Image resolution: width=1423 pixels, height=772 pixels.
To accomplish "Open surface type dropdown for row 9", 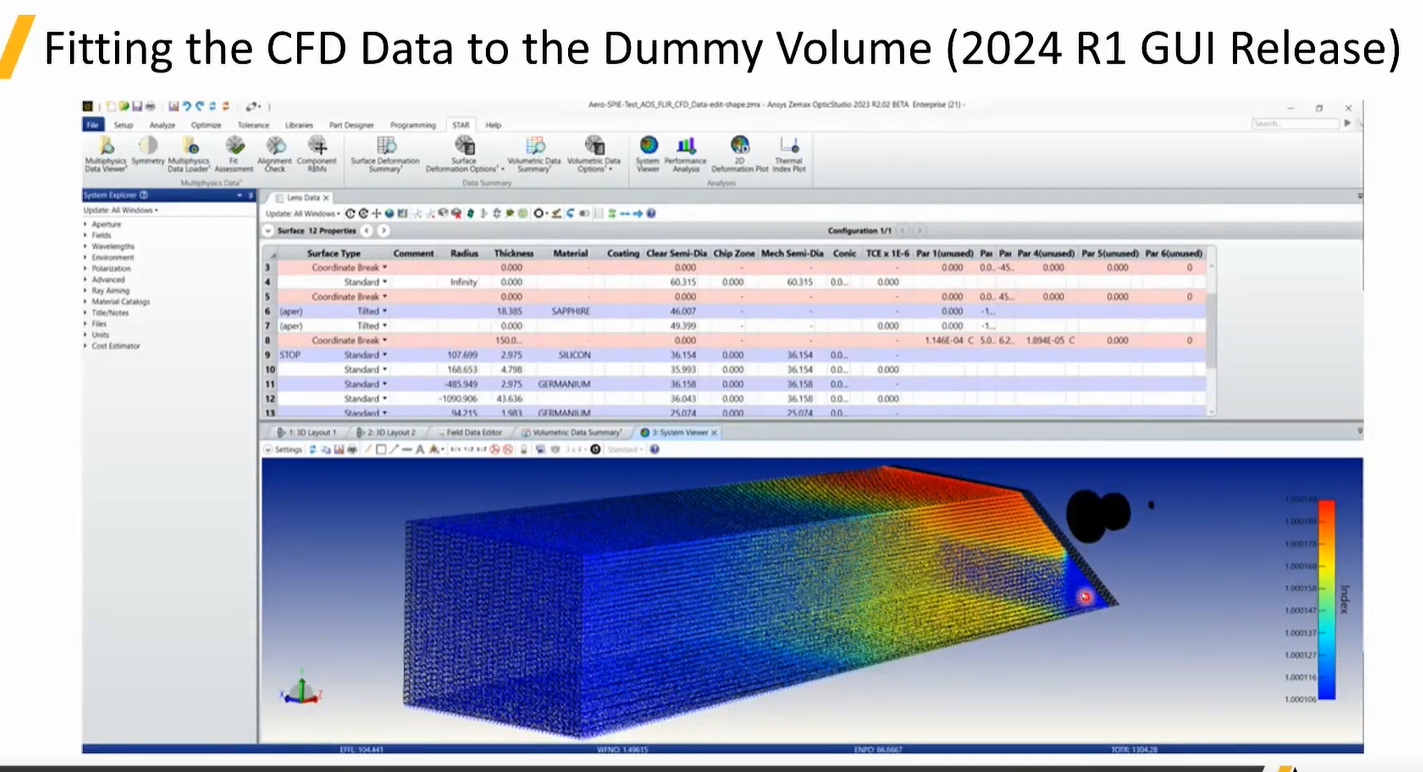I will (x=384, y=355).
